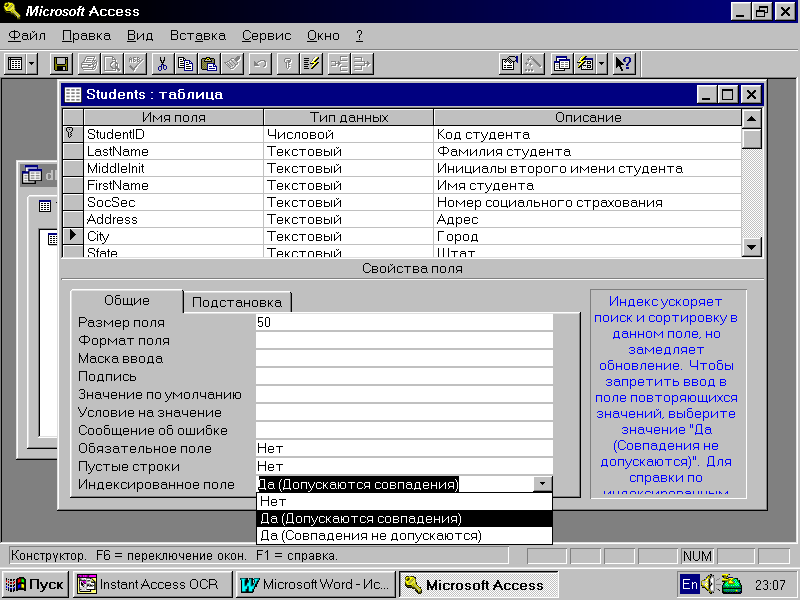Click the Insert Rows toolbar icon
800x600 pixels.
339,64
